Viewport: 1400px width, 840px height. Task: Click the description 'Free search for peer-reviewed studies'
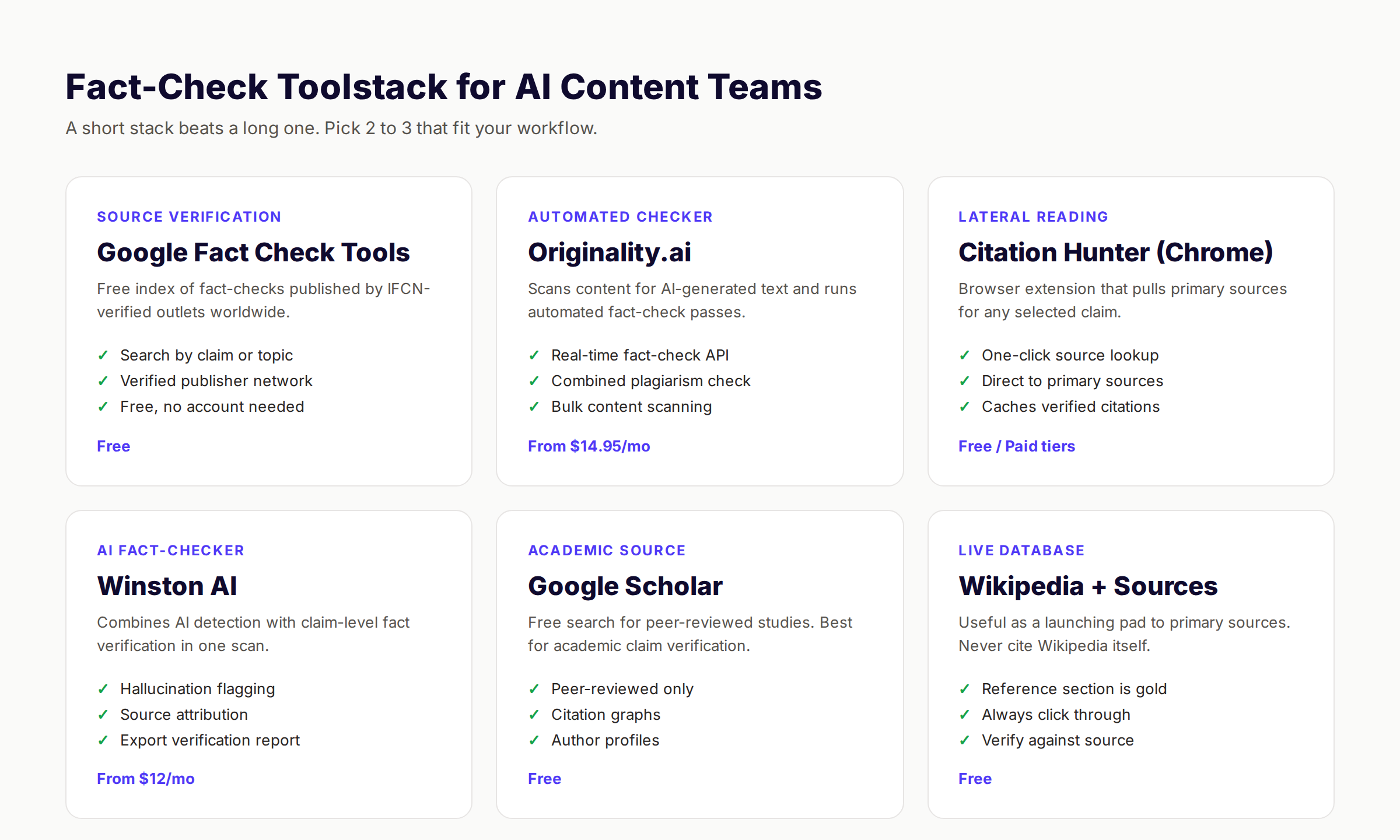point(690,634)
